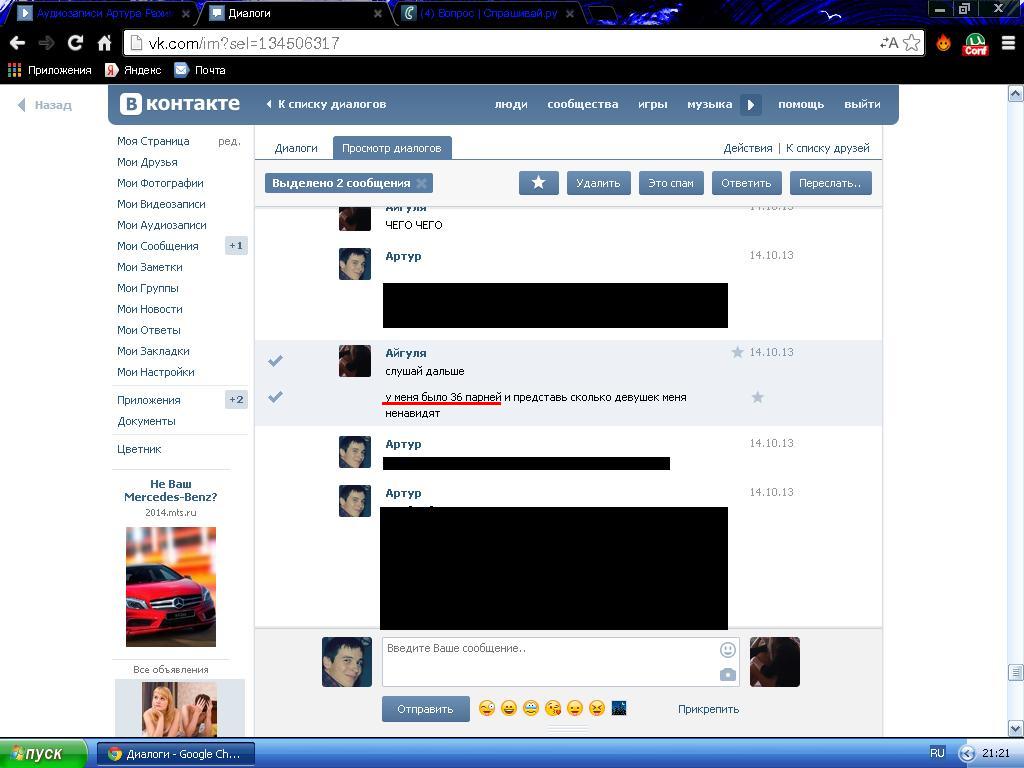Insert the grinning emoji
This screenshot has width=1024, height=768.
(x=509, y=708)
